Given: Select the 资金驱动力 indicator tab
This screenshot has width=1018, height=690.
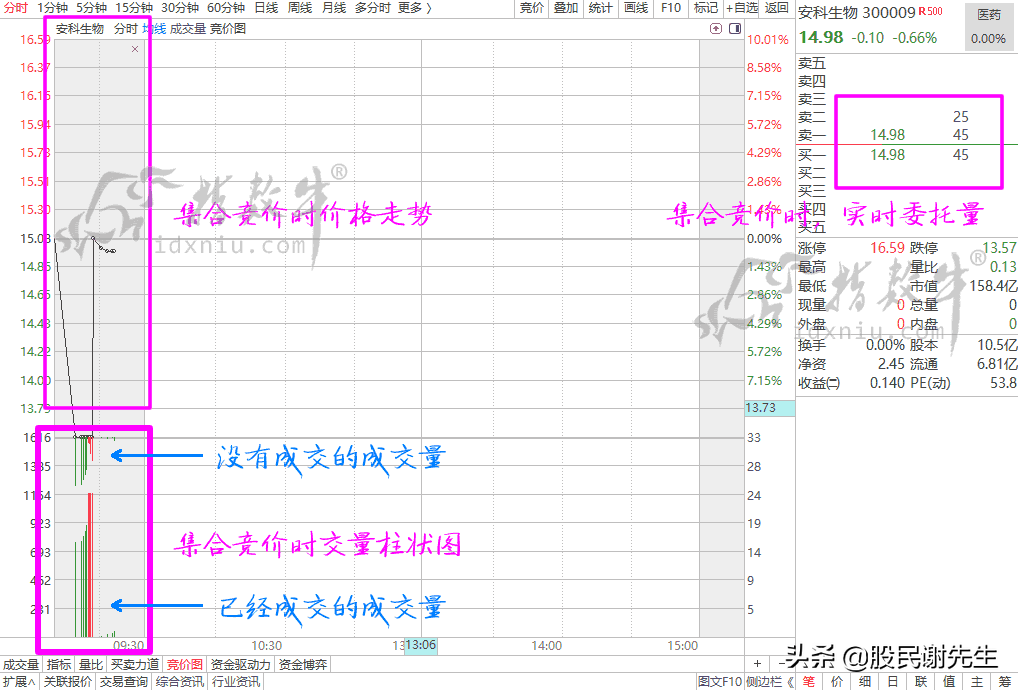Looking at the screenshot, I should (x=241, y=665).
